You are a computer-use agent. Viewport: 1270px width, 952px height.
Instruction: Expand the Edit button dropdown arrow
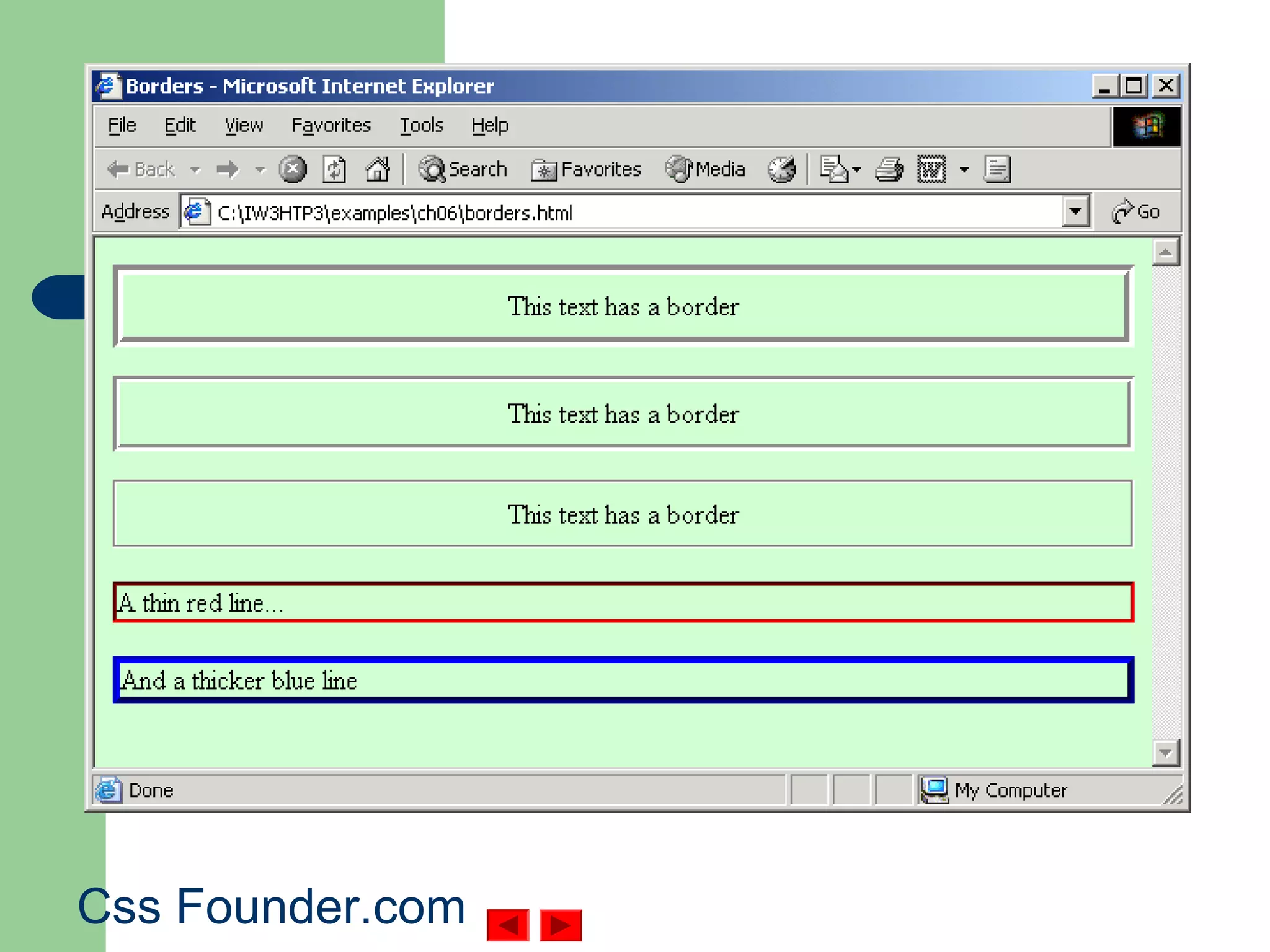click(x=964, y=169)
